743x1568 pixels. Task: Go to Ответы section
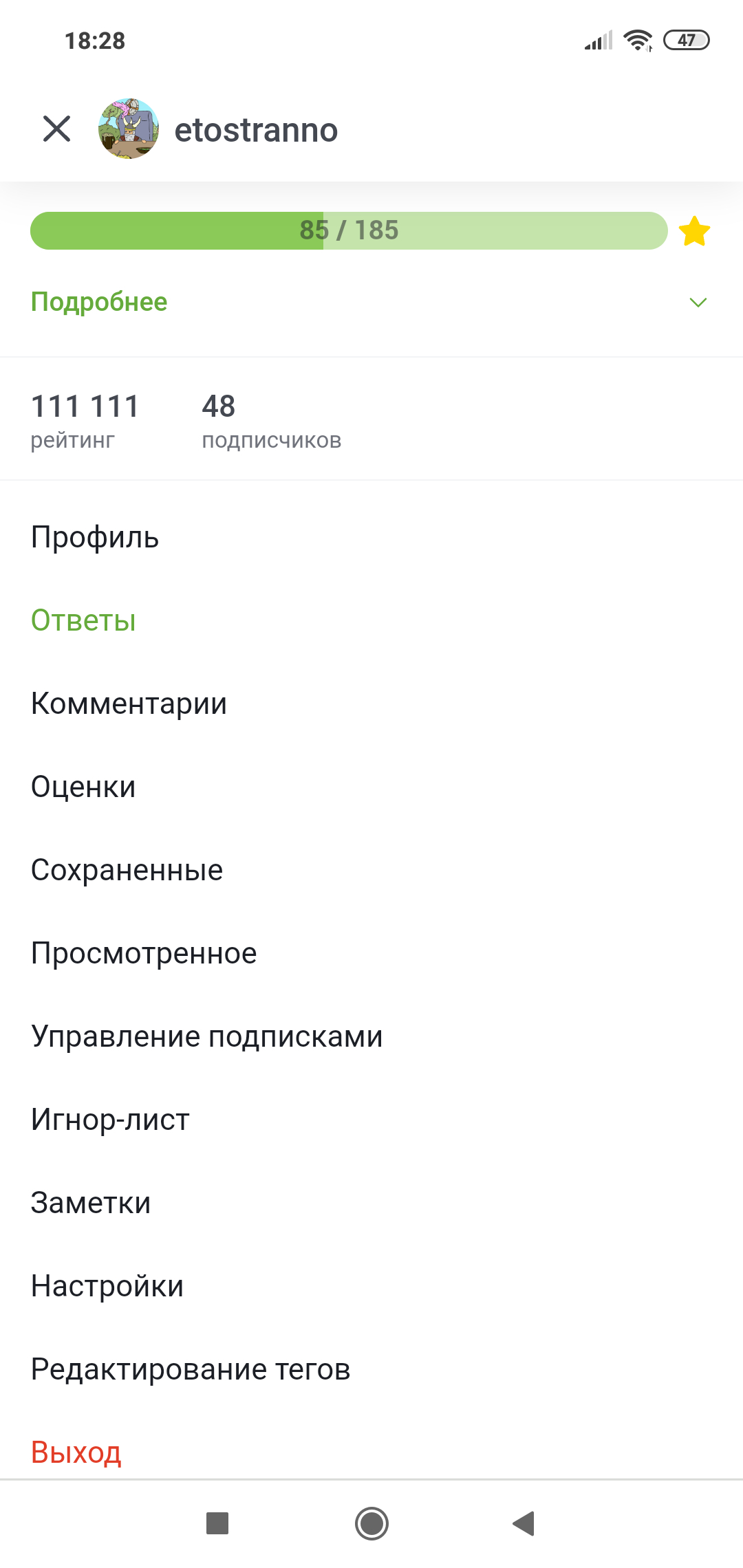(x=83, y=620)
